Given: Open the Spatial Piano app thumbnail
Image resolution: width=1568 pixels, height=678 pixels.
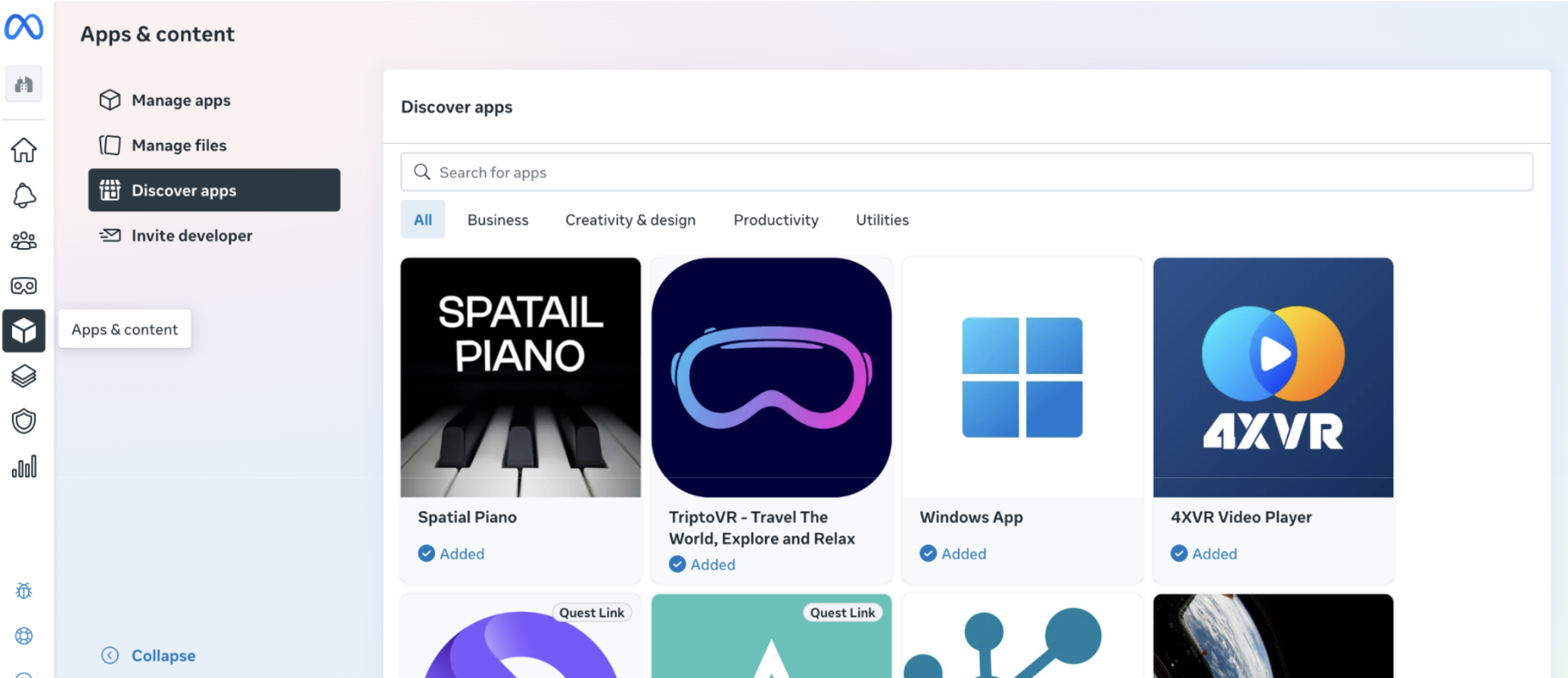Looking at the screenshot, I should (521, 378).
